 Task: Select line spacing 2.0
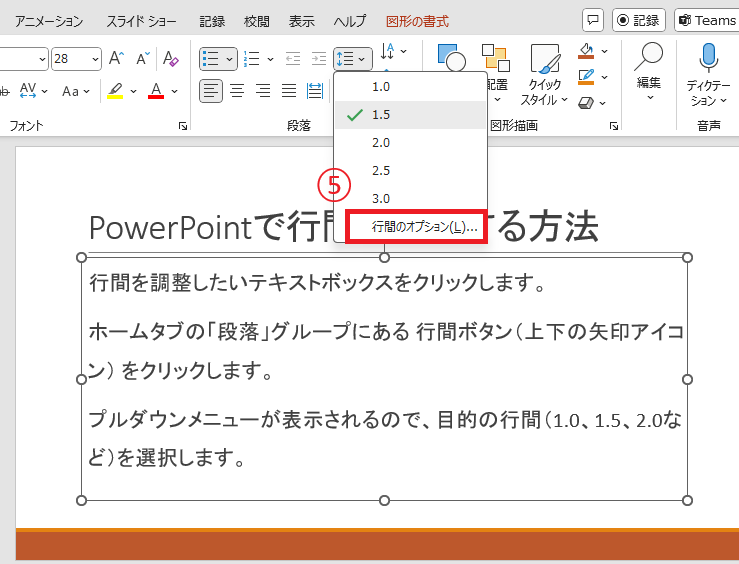pyautogui.click(x=410, y=142)
